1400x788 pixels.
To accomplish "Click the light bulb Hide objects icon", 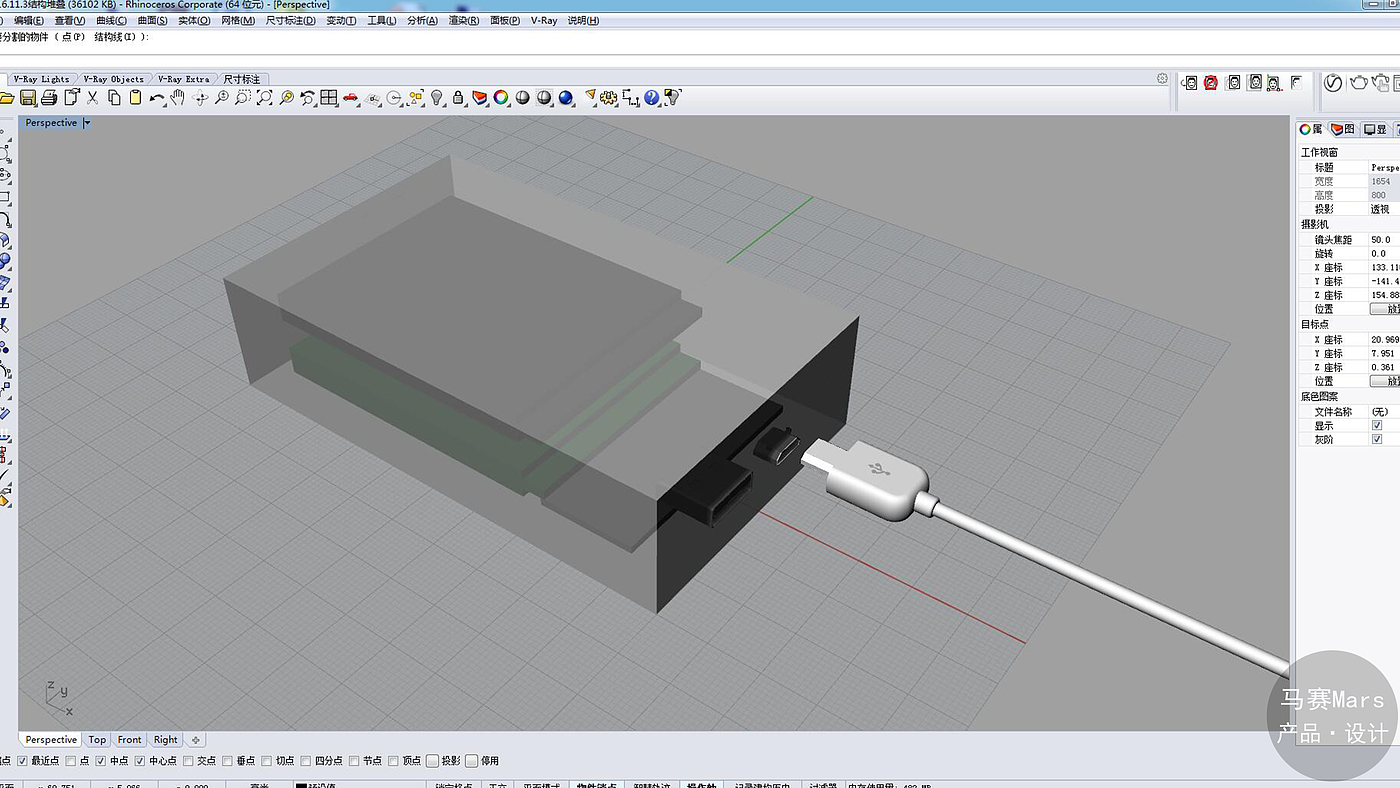I will tap(437, 97).
